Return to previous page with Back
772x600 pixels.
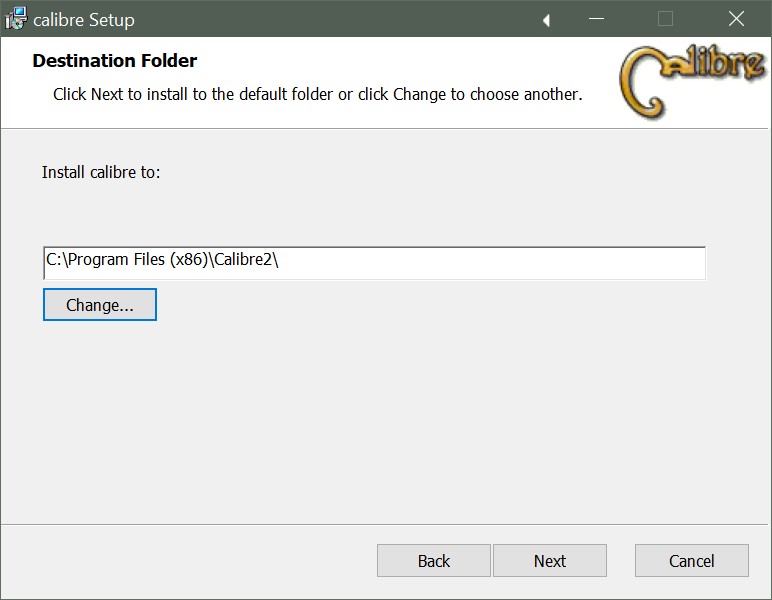click(433, 561)
